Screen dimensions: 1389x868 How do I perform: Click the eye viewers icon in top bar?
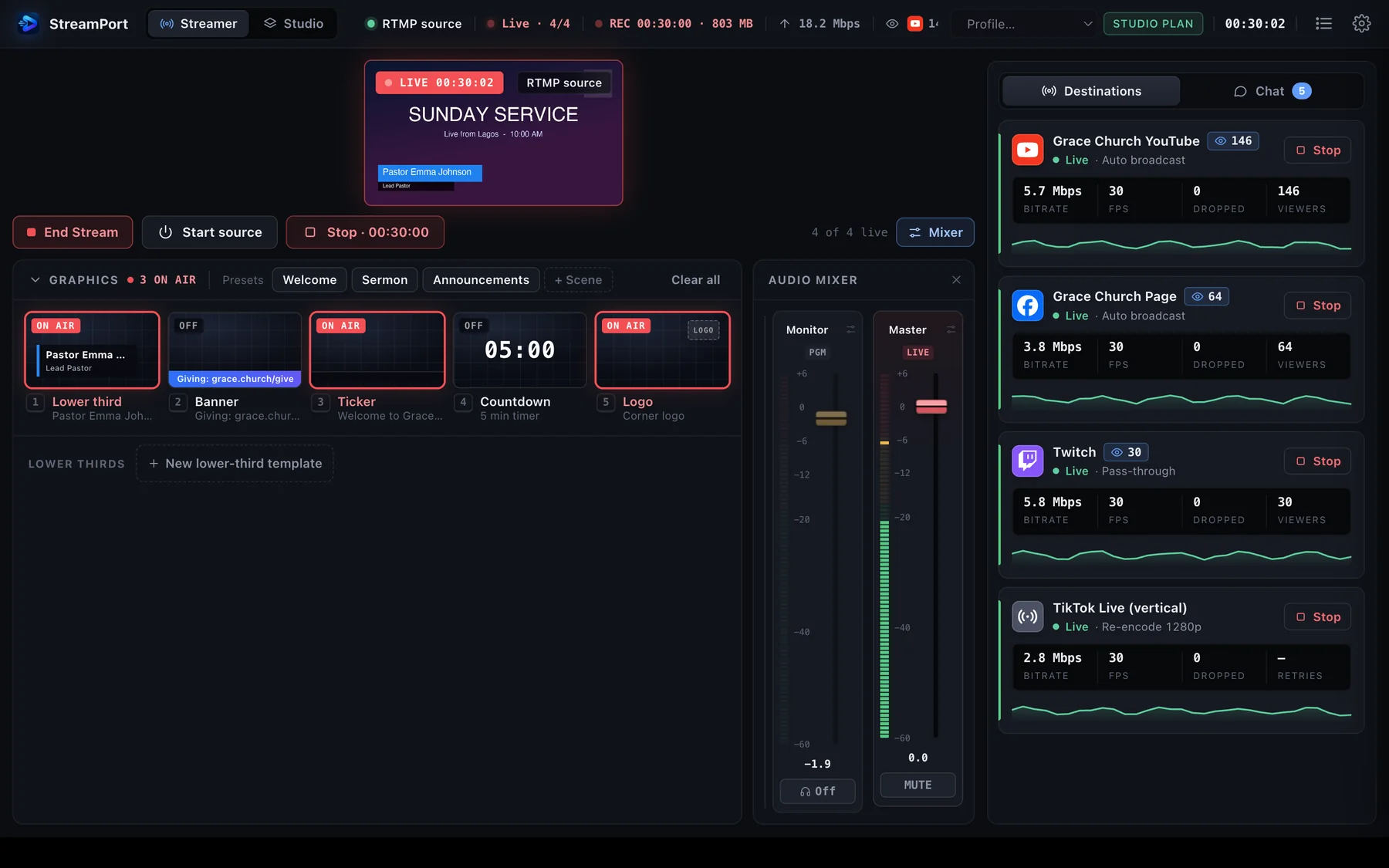tap(892, 24)
